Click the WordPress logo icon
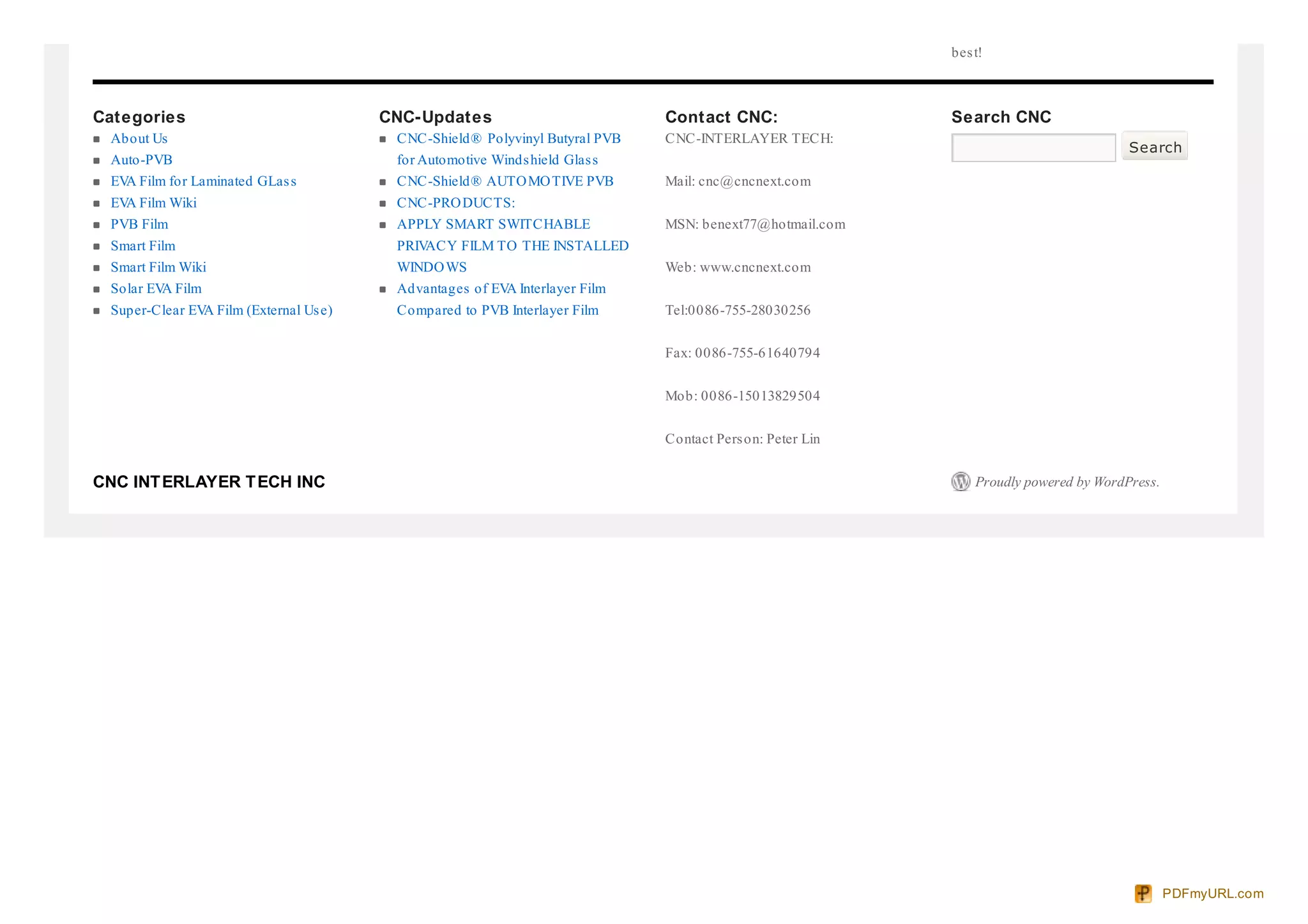This screenshot has width=1308, height=924. tap(960, 481)
